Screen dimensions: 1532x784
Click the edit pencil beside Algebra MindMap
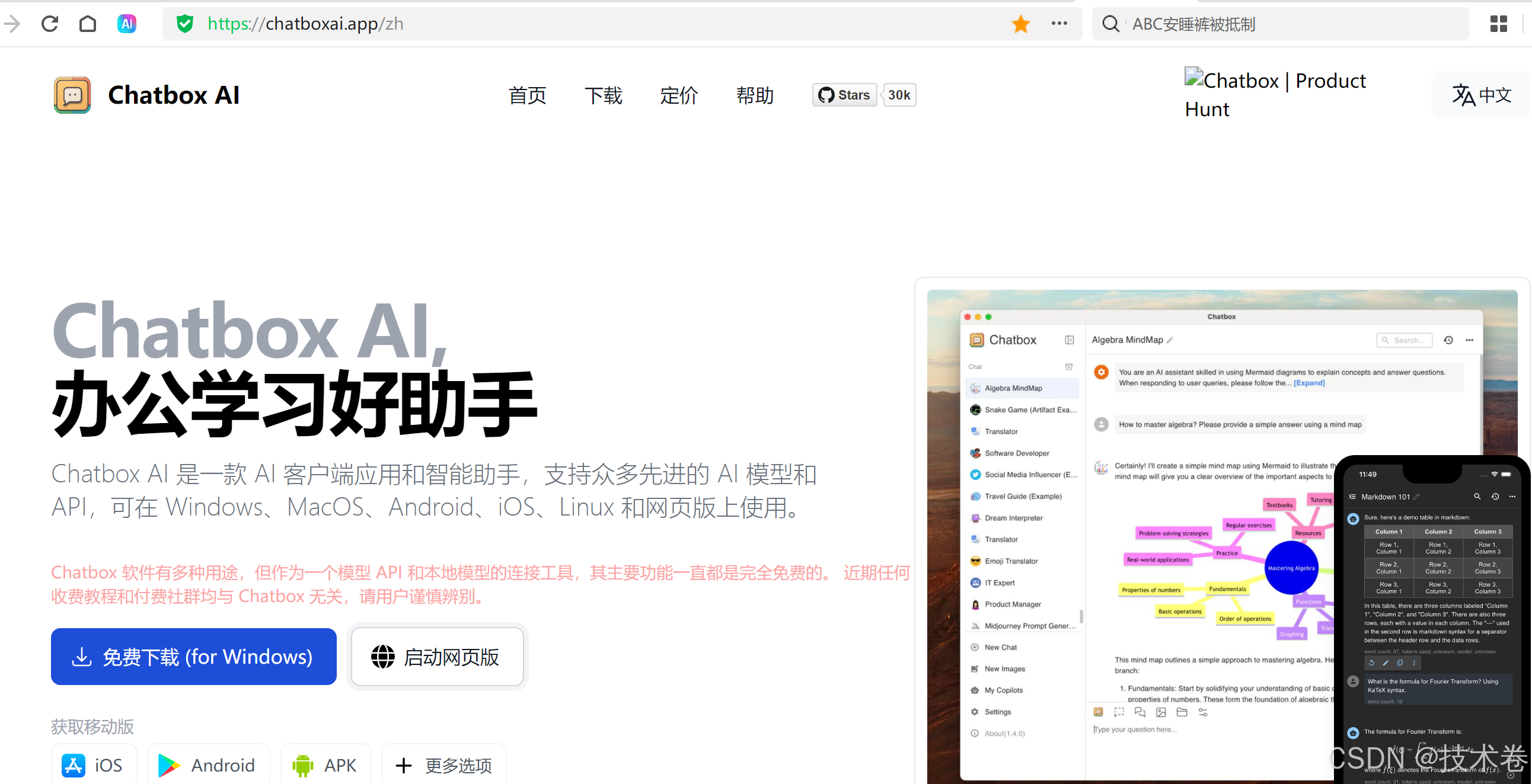click(1170, 340)
